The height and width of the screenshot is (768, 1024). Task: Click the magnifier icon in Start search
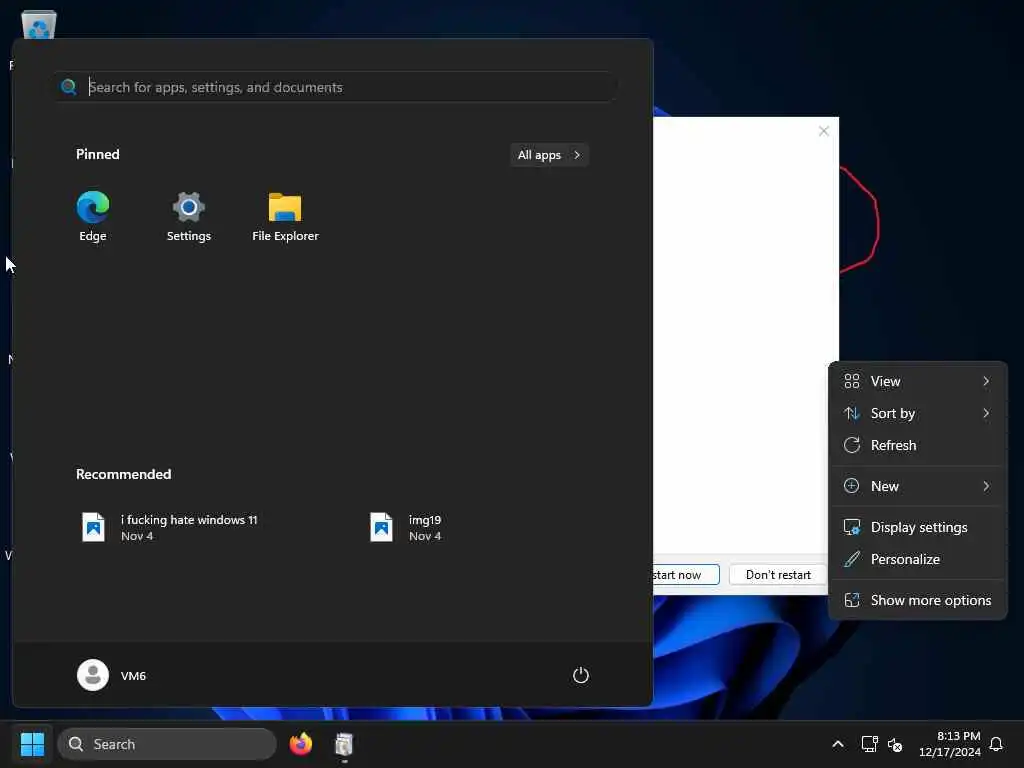point(69,87)
